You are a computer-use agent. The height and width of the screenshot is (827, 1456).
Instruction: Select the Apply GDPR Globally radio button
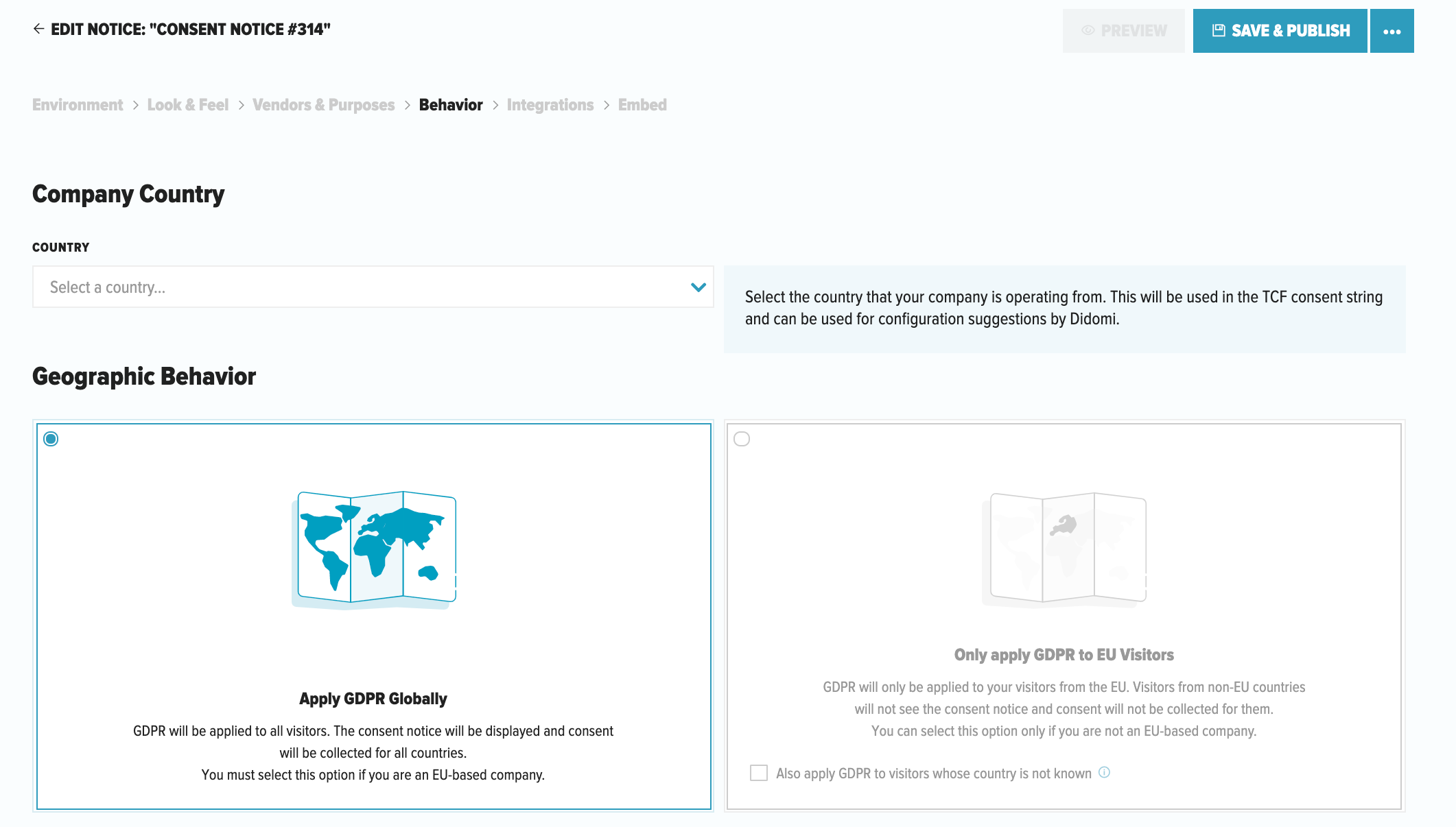click(x=51, y=439)
